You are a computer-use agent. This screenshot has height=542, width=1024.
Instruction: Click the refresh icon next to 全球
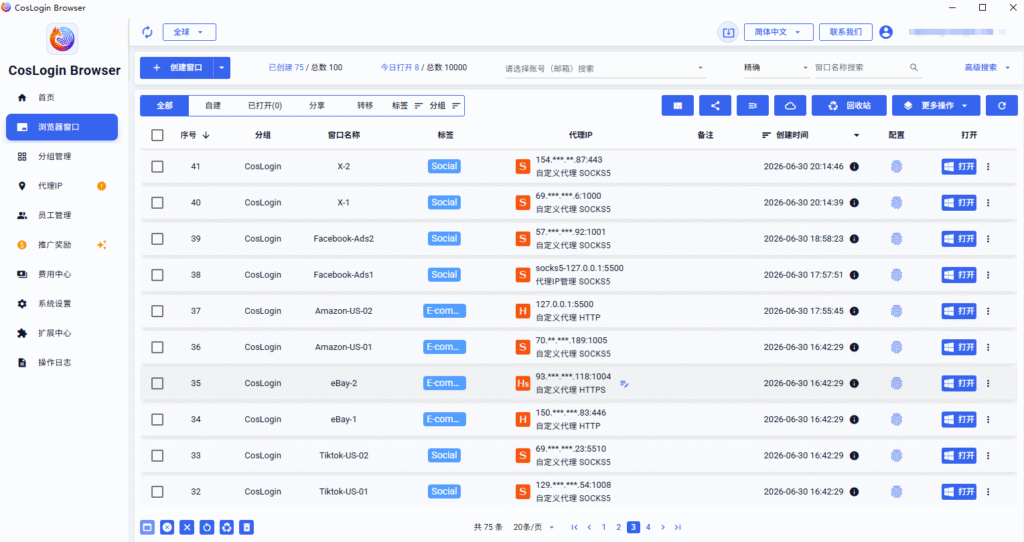click(148, 32)
